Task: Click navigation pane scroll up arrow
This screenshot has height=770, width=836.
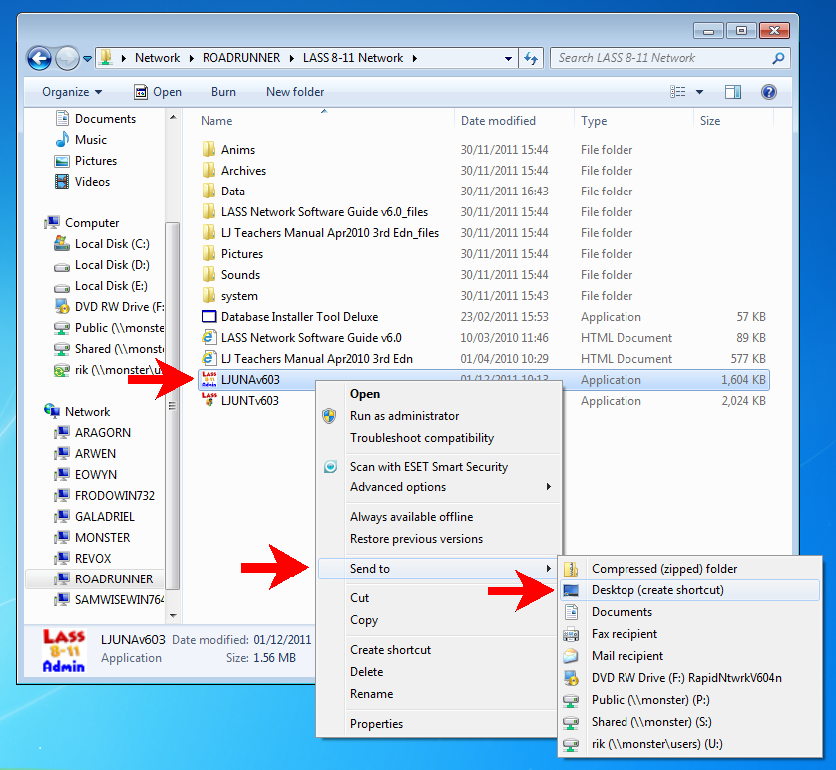Action: pyautogui.click(x=173, y=117)
